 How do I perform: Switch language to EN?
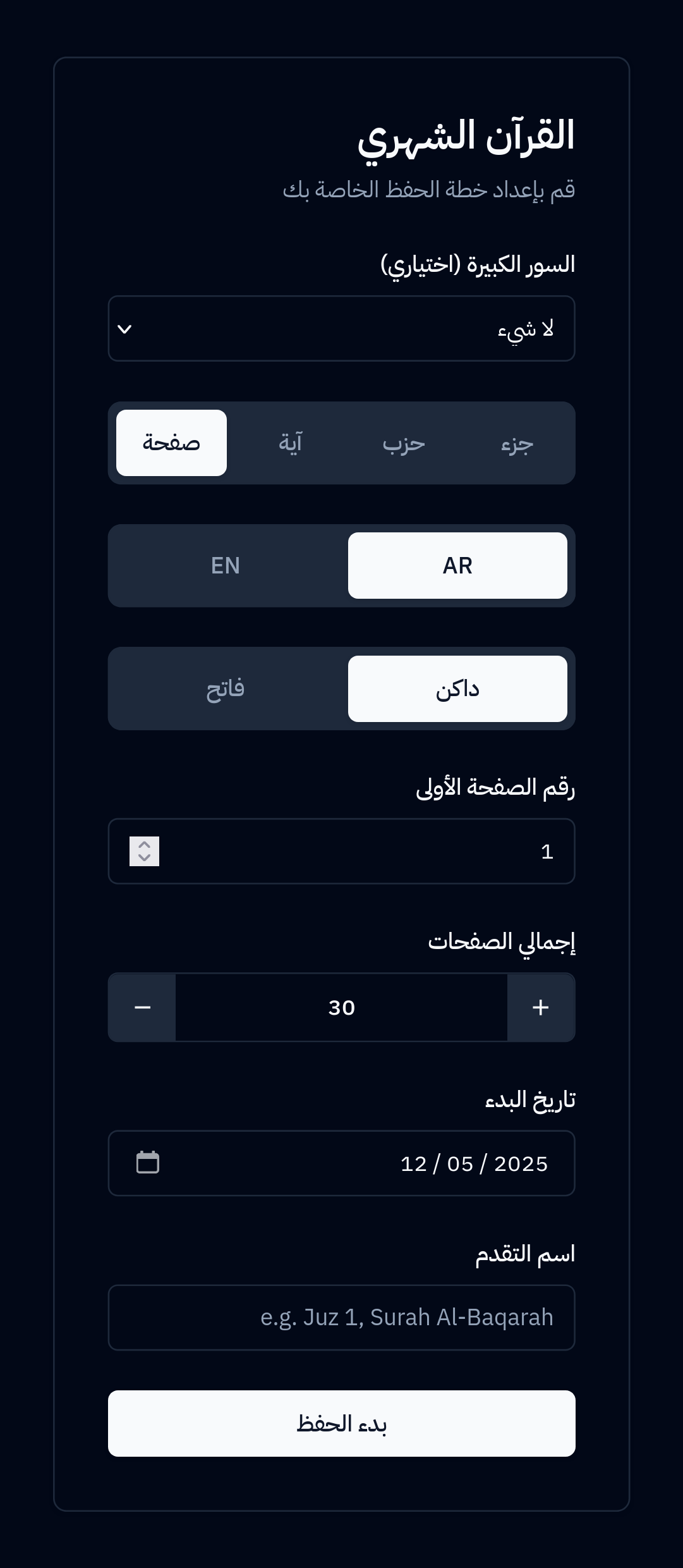[226, 565]
